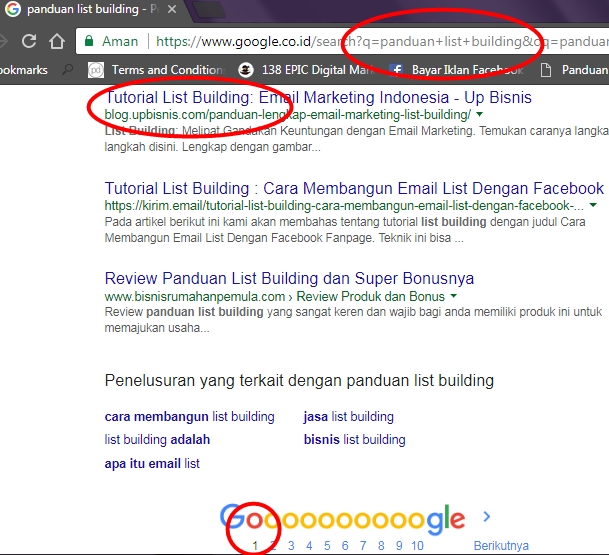
Task: Open the 'Panduan' bookmark
Action: (x=585, y=70)
